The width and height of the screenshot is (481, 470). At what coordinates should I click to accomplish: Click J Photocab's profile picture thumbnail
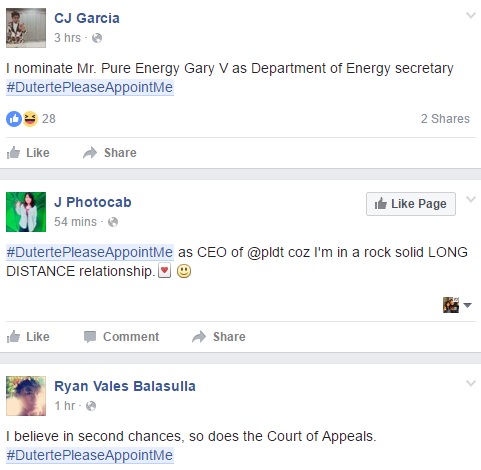26,212
